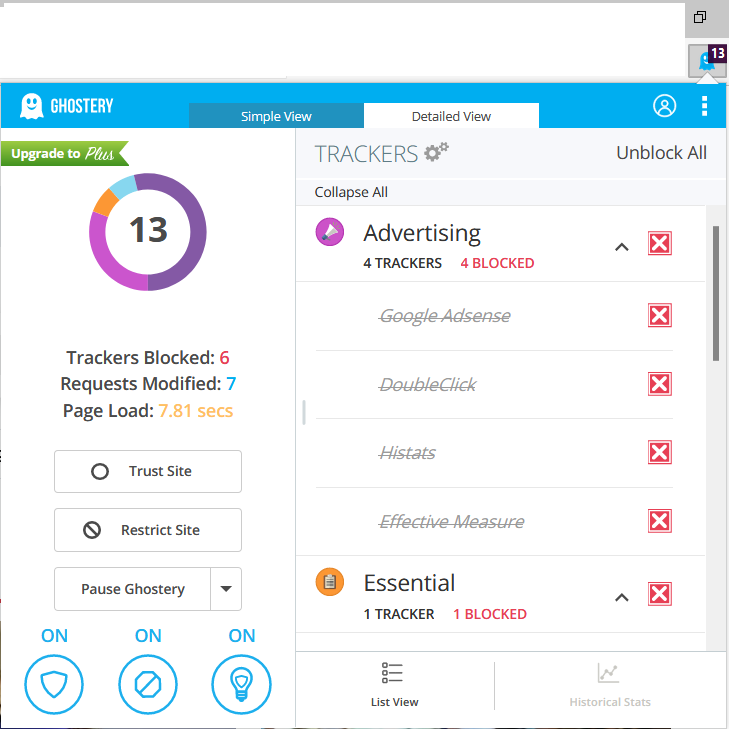The width and height of the screenshot is (729, 729).
Task: Switch to Simple View tab
Action: 276,116
